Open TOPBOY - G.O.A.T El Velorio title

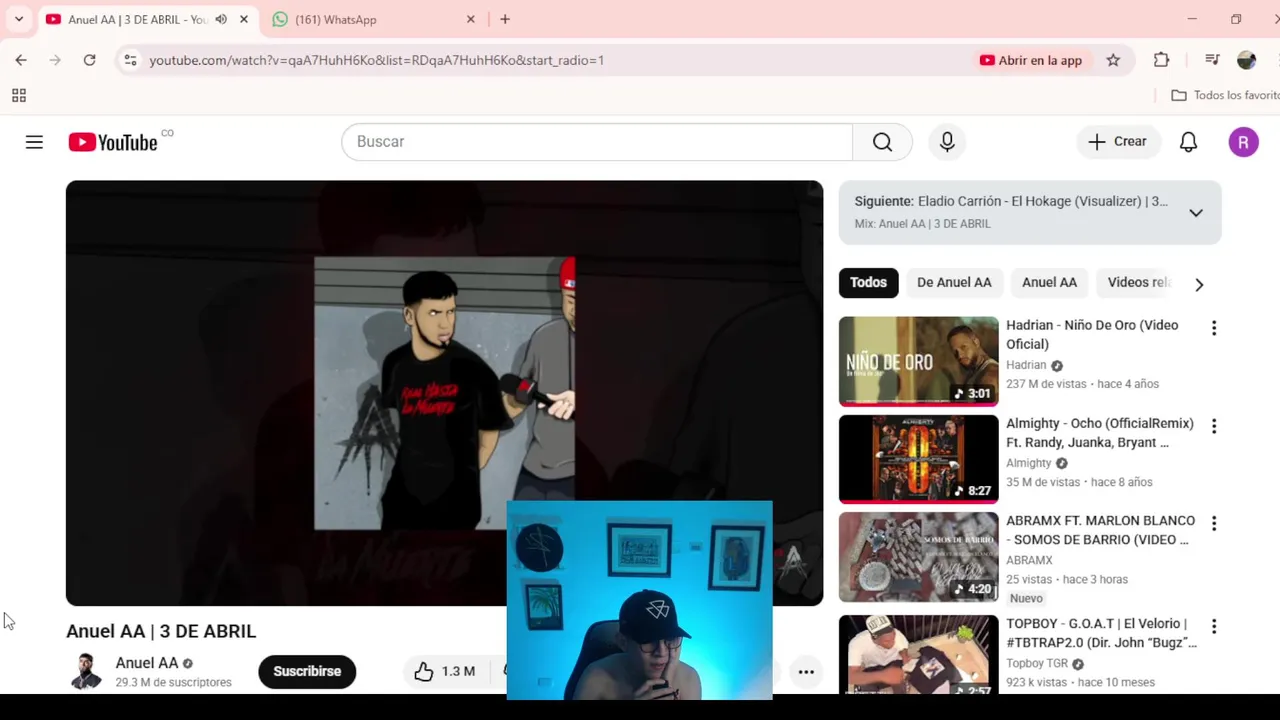tap(1101, 633)
